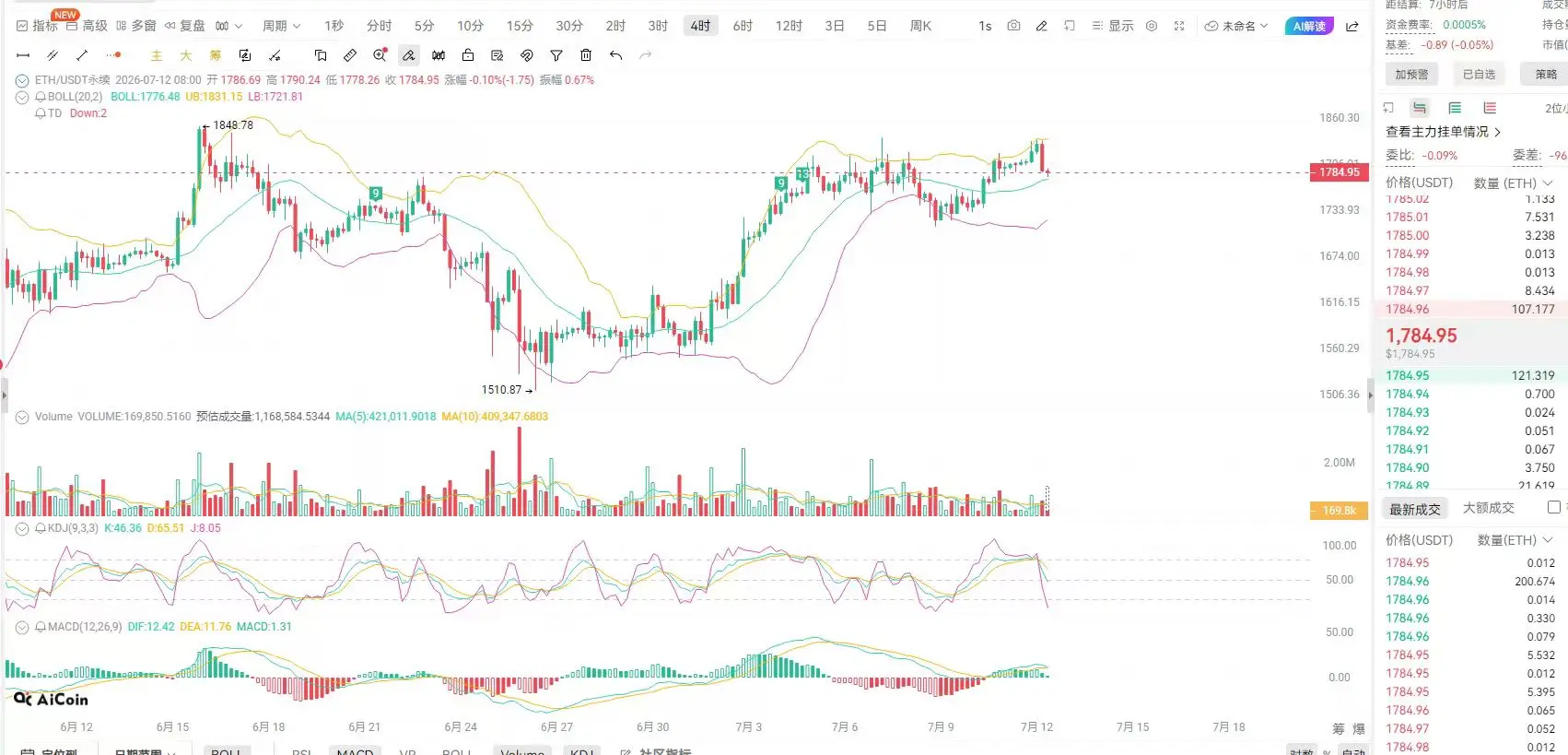The image size is (1568, 755).
Task: Toggle the 主 main-force orders marker
Action: pos(156,55)
